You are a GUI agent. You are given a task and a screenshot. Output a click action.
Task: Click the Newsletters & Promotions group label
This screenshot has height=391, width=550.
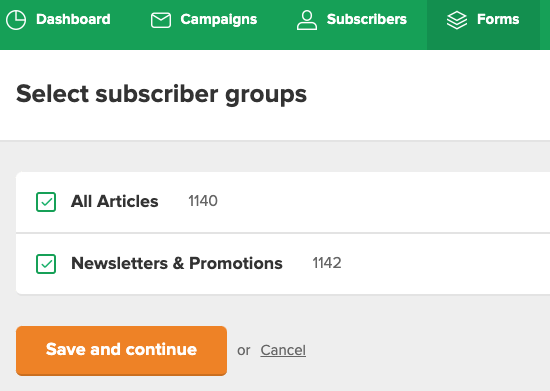pyautogui.click(x=177, y=263)
